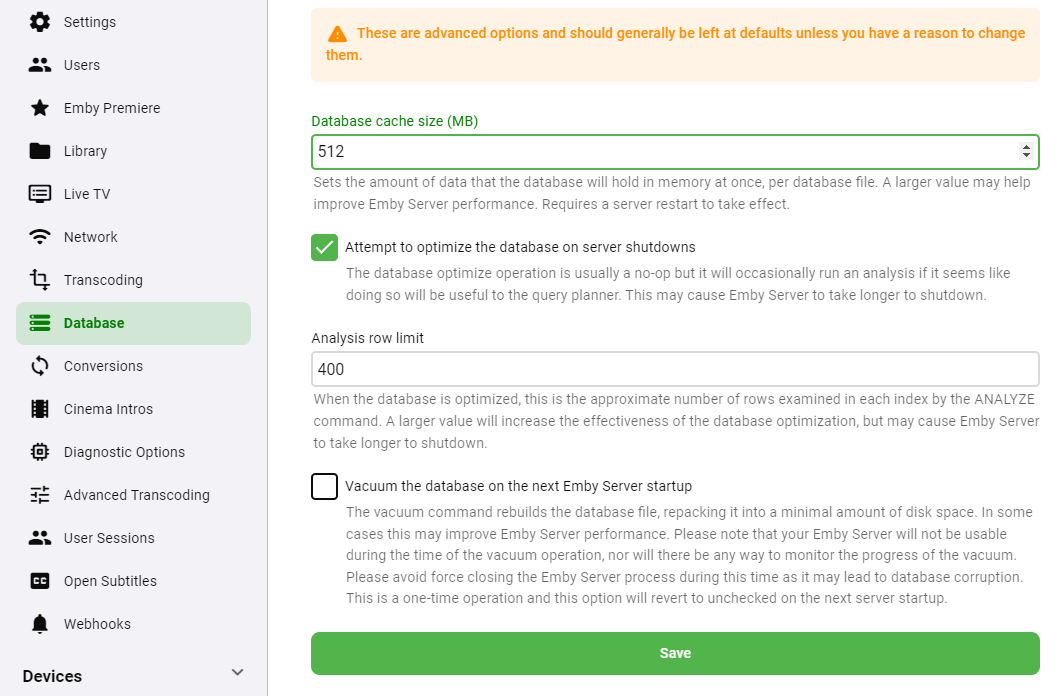The height and width of the screenshot is (696, 1056).
Task: Select the Network wifi icon
Action: click(40, 237)
